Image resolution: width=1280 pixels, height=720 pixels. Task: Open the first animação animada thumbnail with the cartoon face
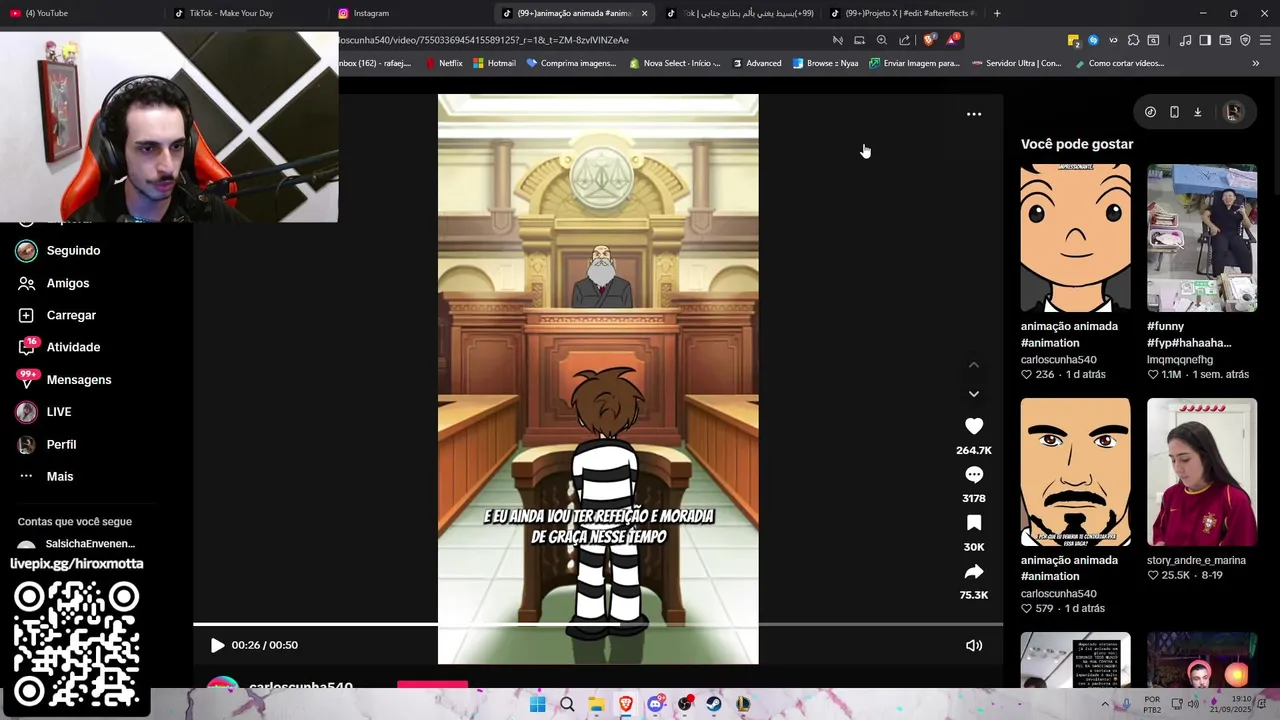[1075, 238]
